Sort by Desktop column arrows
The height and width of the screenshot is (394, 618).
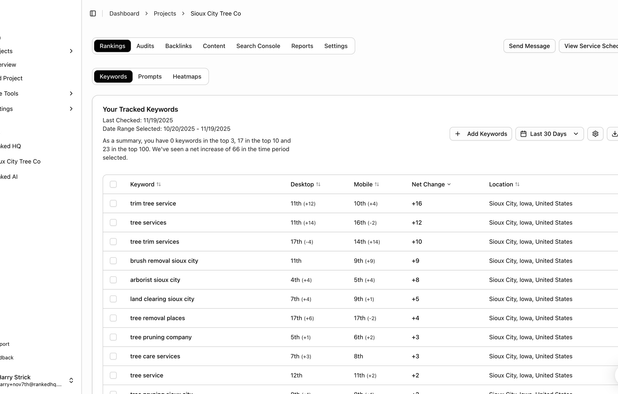coord(318,184)
